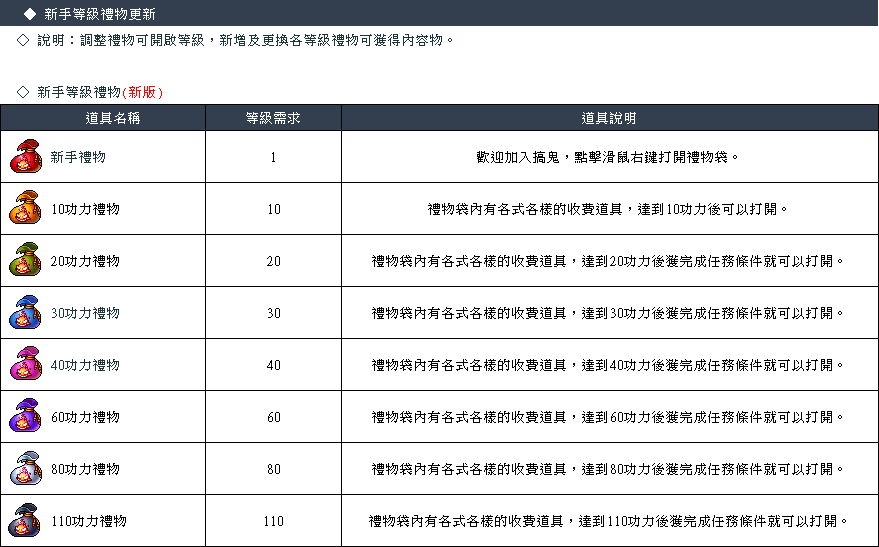
Task: Click the description mentioning 達到60功力後
Action: (x=608, y=418)
